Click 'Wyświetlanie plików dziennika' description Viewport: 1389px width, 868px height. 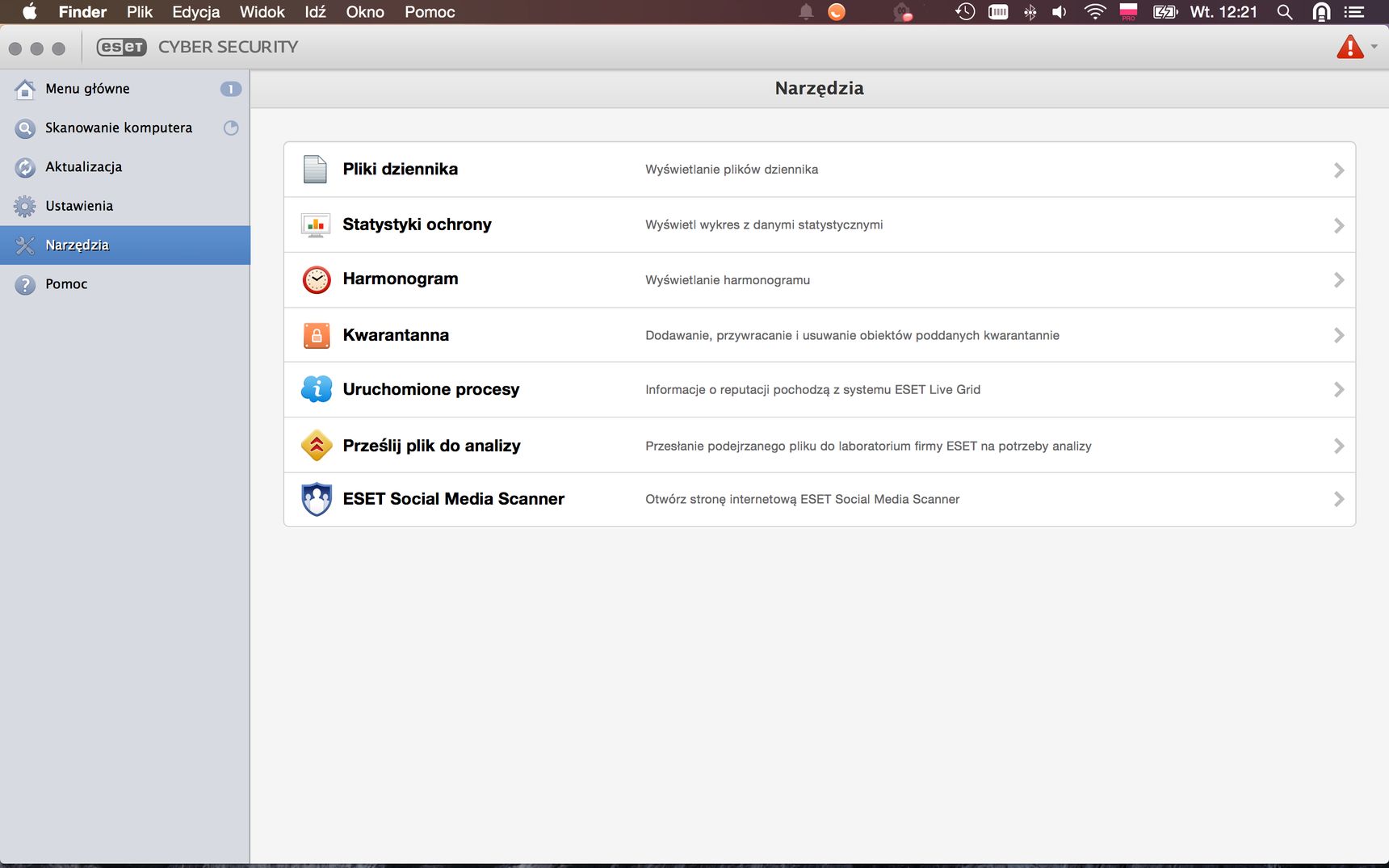[x=732, y=170]
